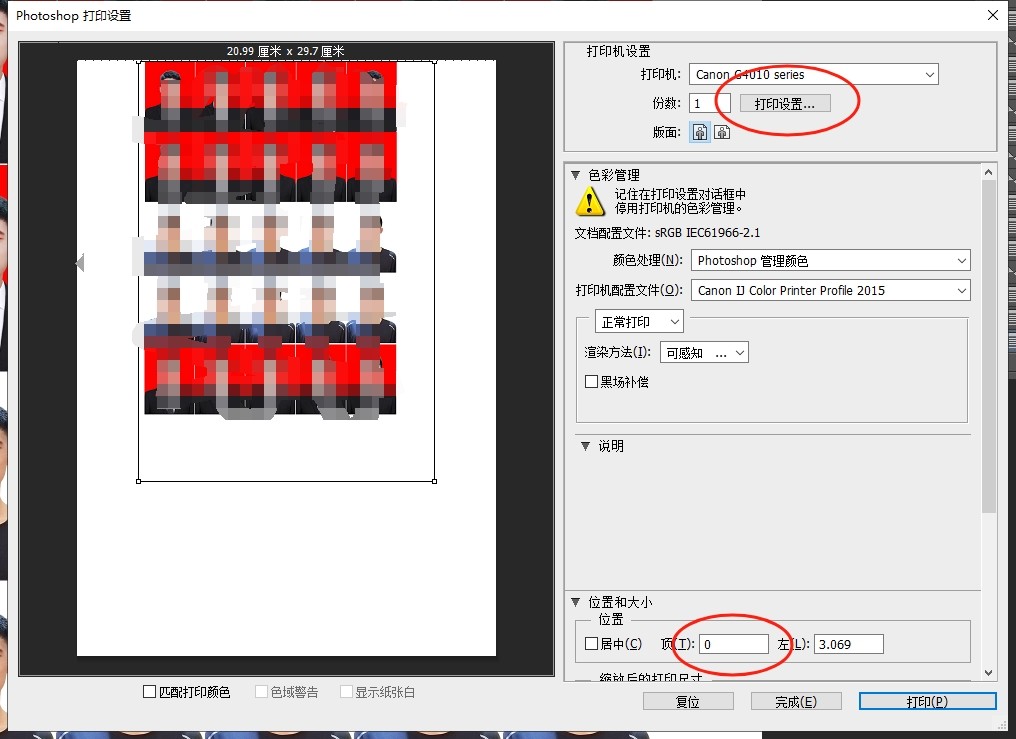Click the top-left bounding box handle in preview
Screen dimensions: 1016x739
[139, 62]
